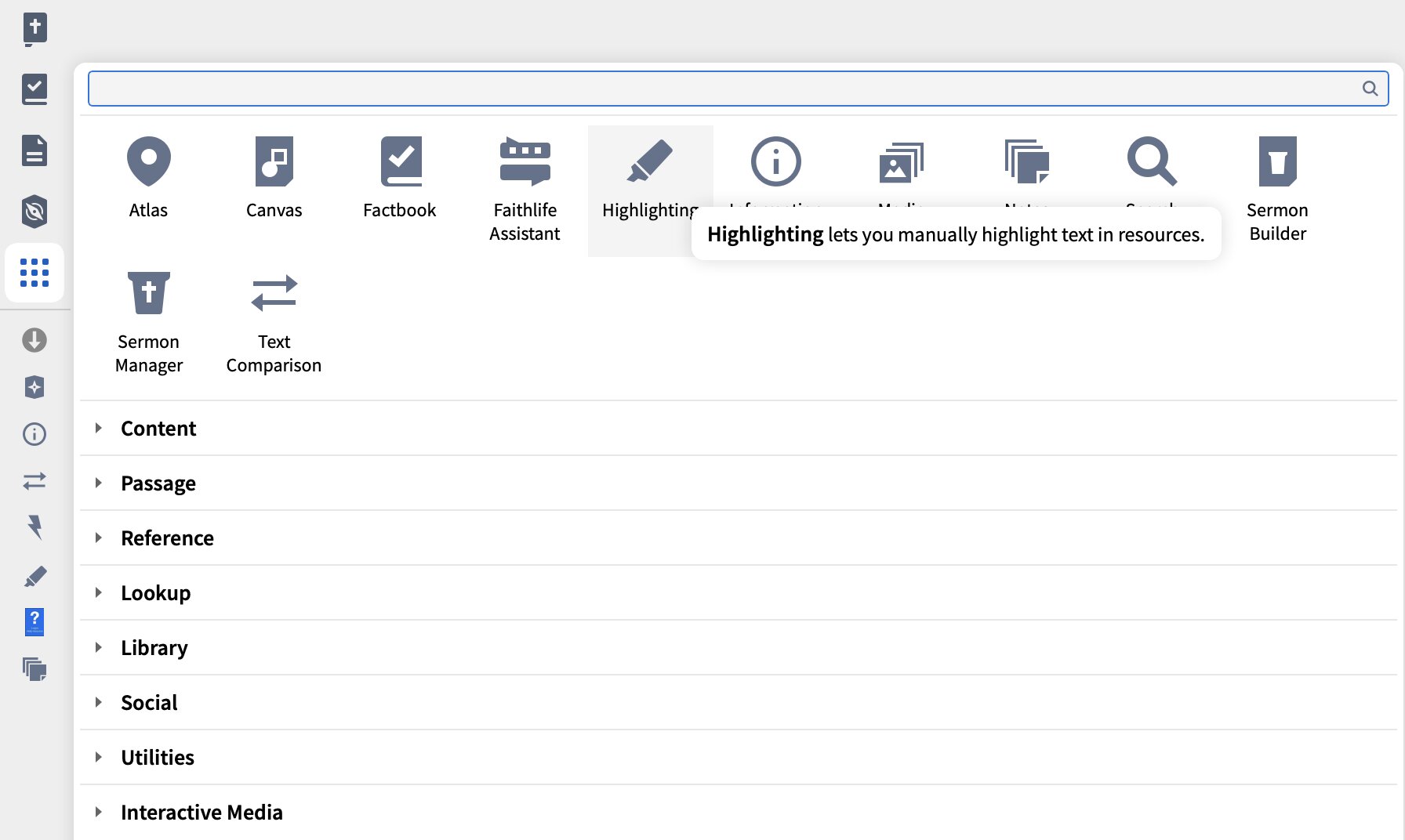Click the lightning bolt sidebar icon
This screenshot has height=840, width=1405.
click(34, 528)
